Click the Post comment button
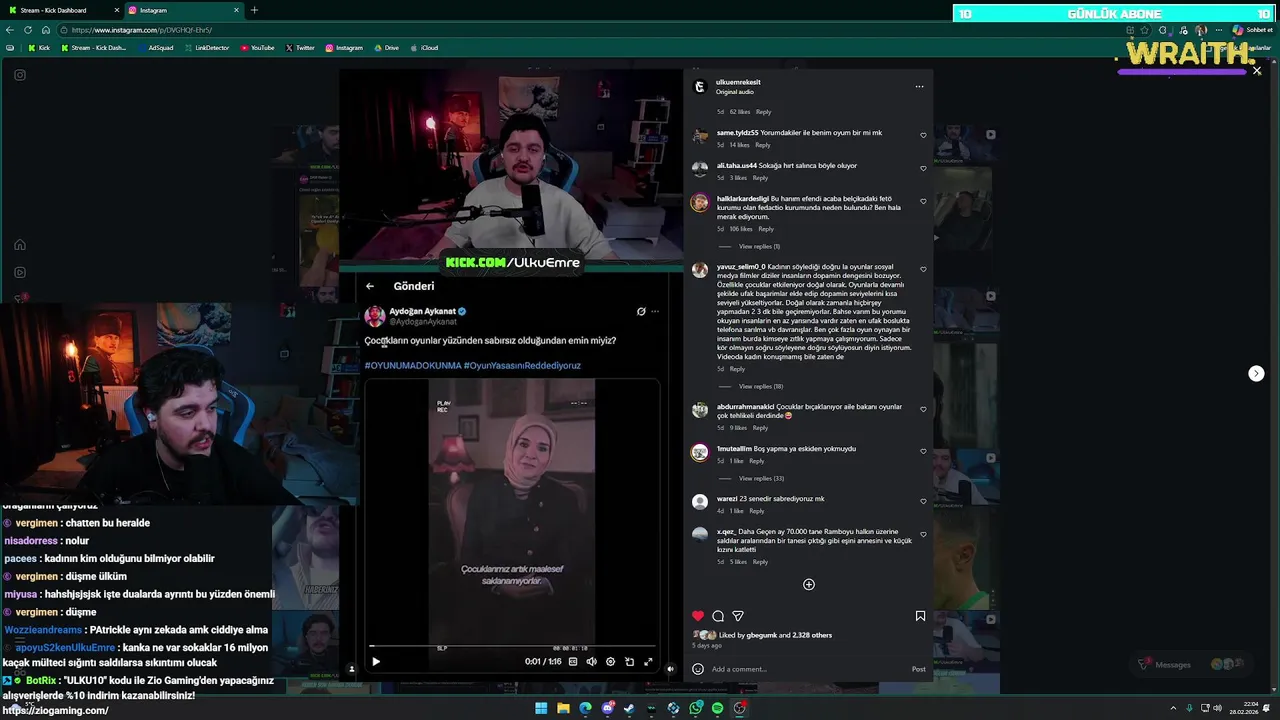Screen dimensions: 1280x720 pos(918,669)
